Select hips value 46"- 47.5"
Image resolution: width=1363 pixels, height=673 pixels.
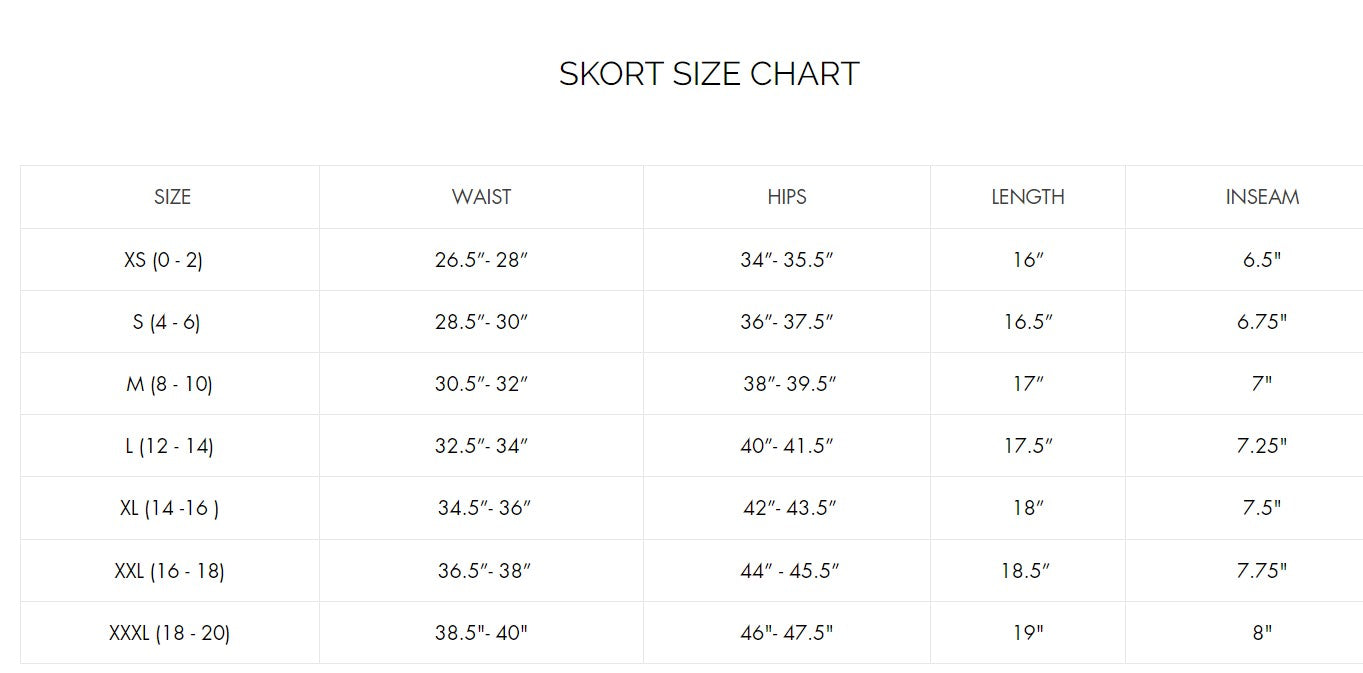click(x=786, y=633)
